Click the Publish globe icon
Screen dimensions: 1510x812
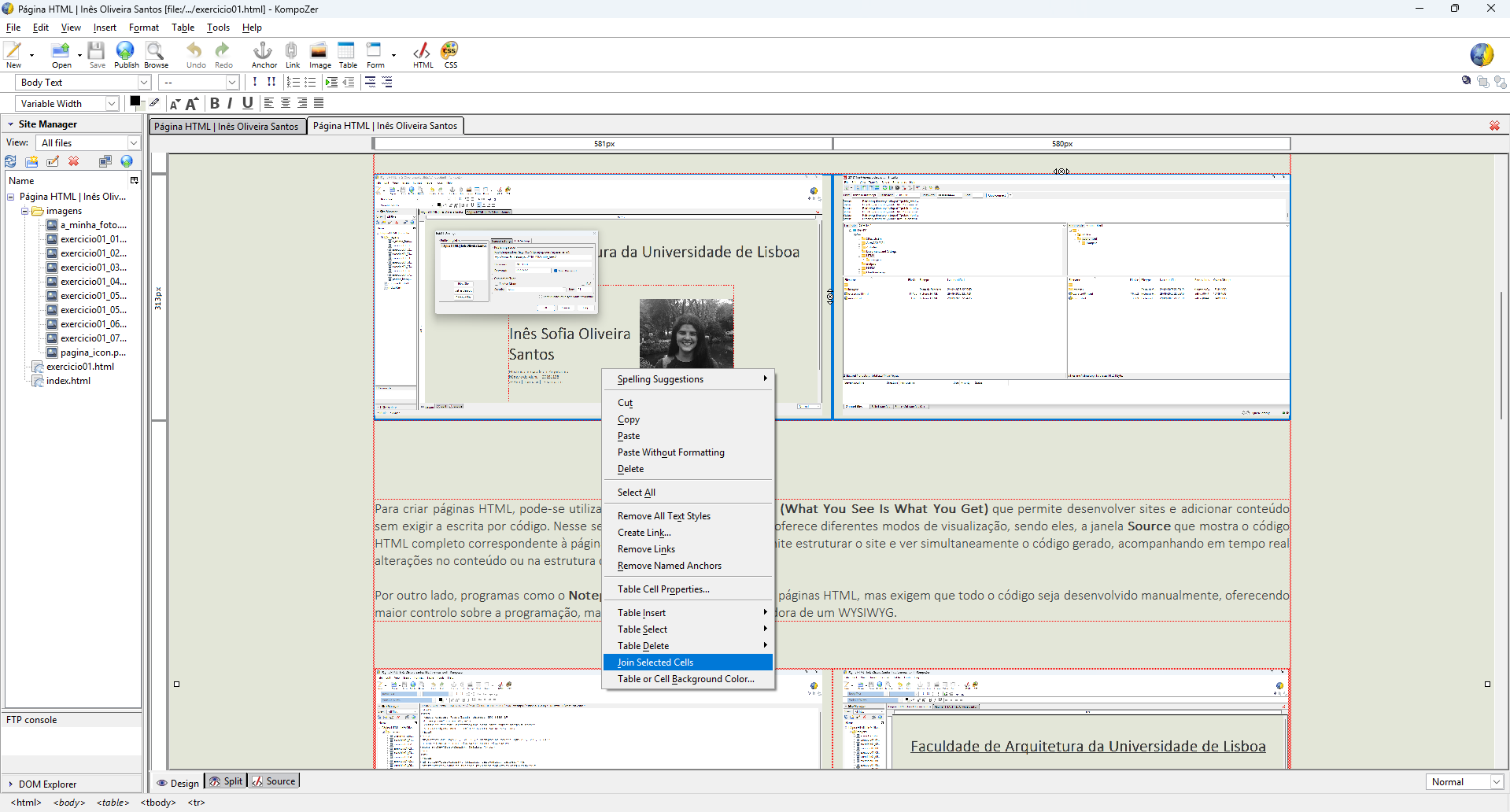[x=125, y=54]
